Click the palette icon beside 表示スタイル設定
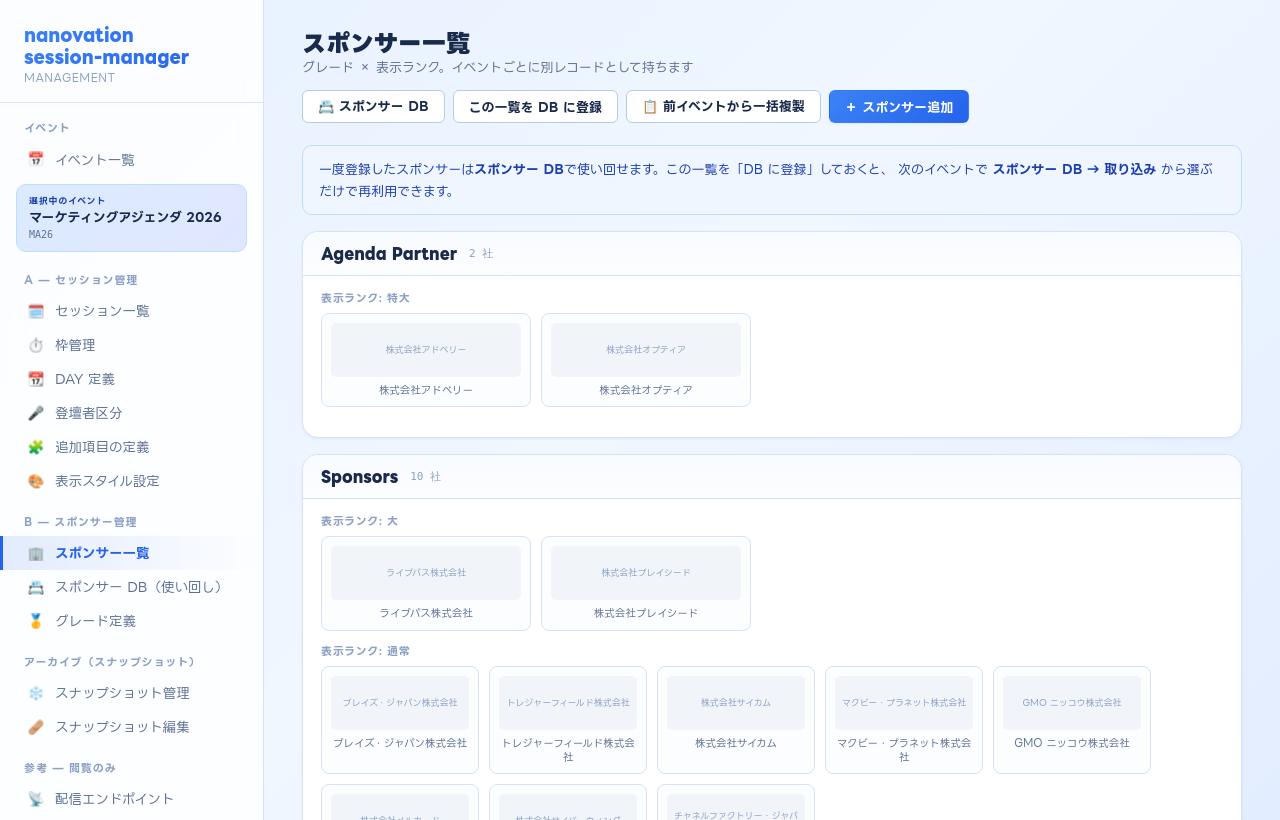1280x820 pixels. click(36, 481)
